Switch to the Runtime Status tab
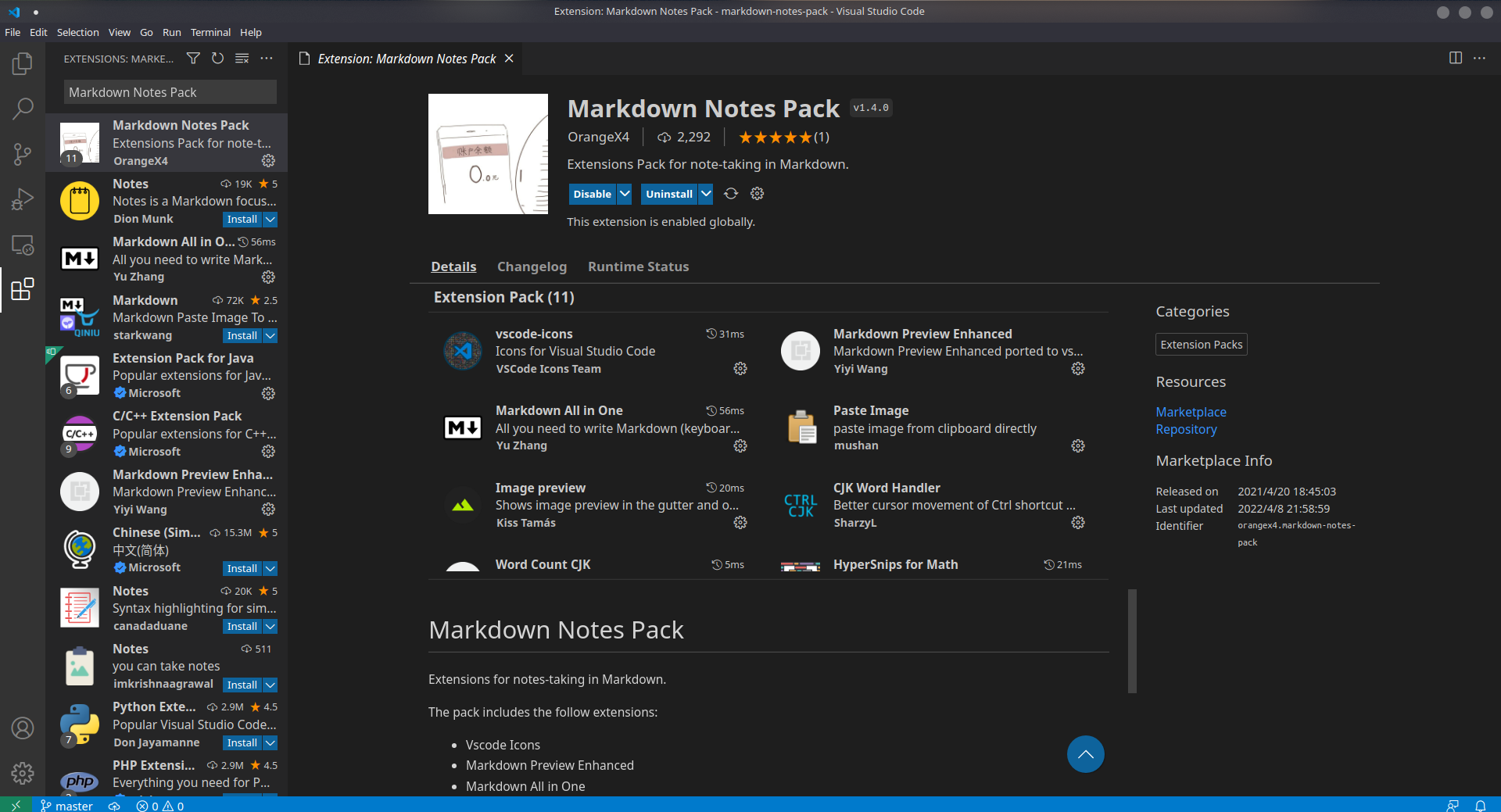Viewport: 1501px width, 812px height. (639, 266)
